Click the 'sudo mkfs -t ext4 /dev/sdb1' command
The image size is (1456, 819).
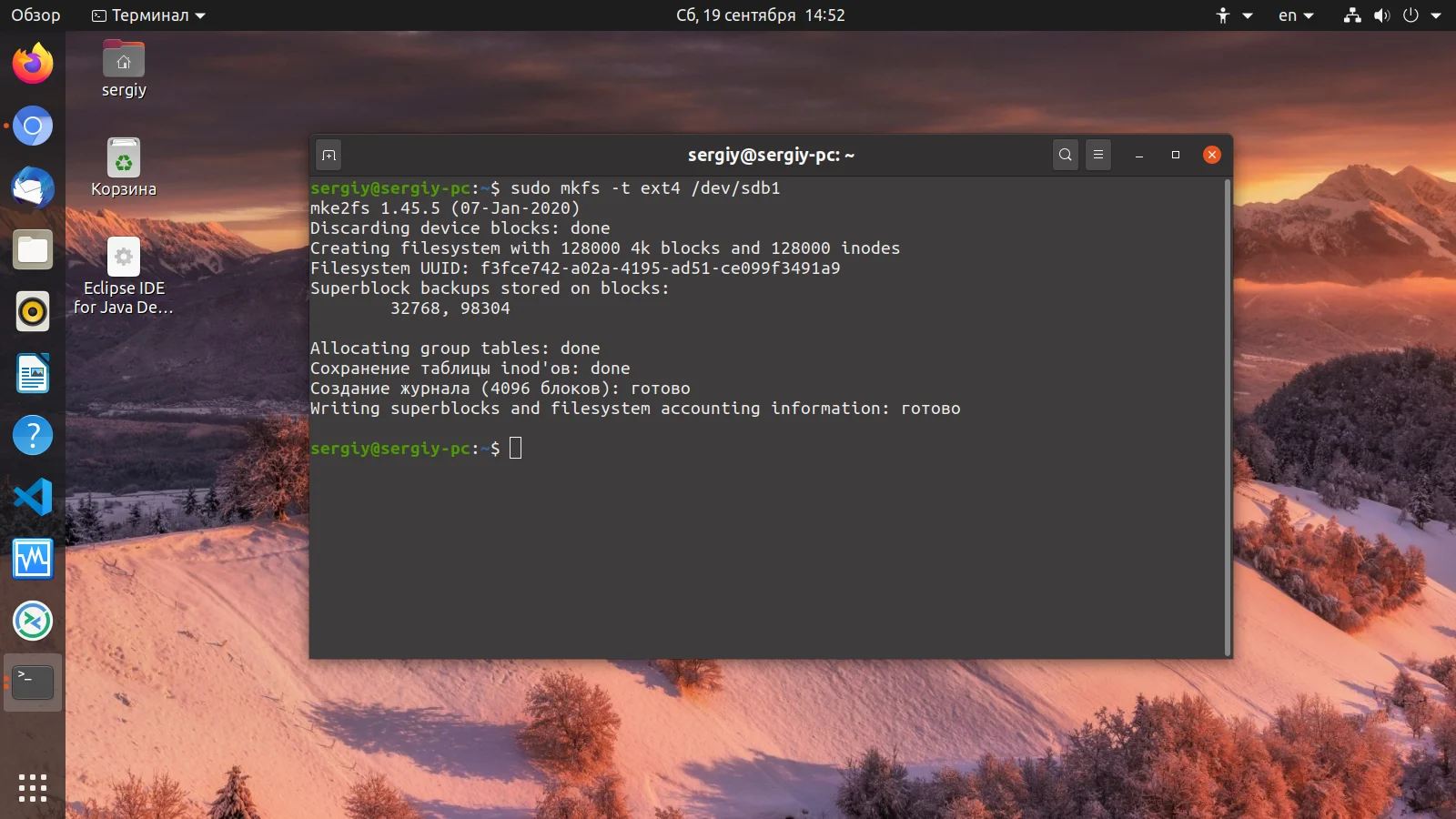tap(645, 188)
